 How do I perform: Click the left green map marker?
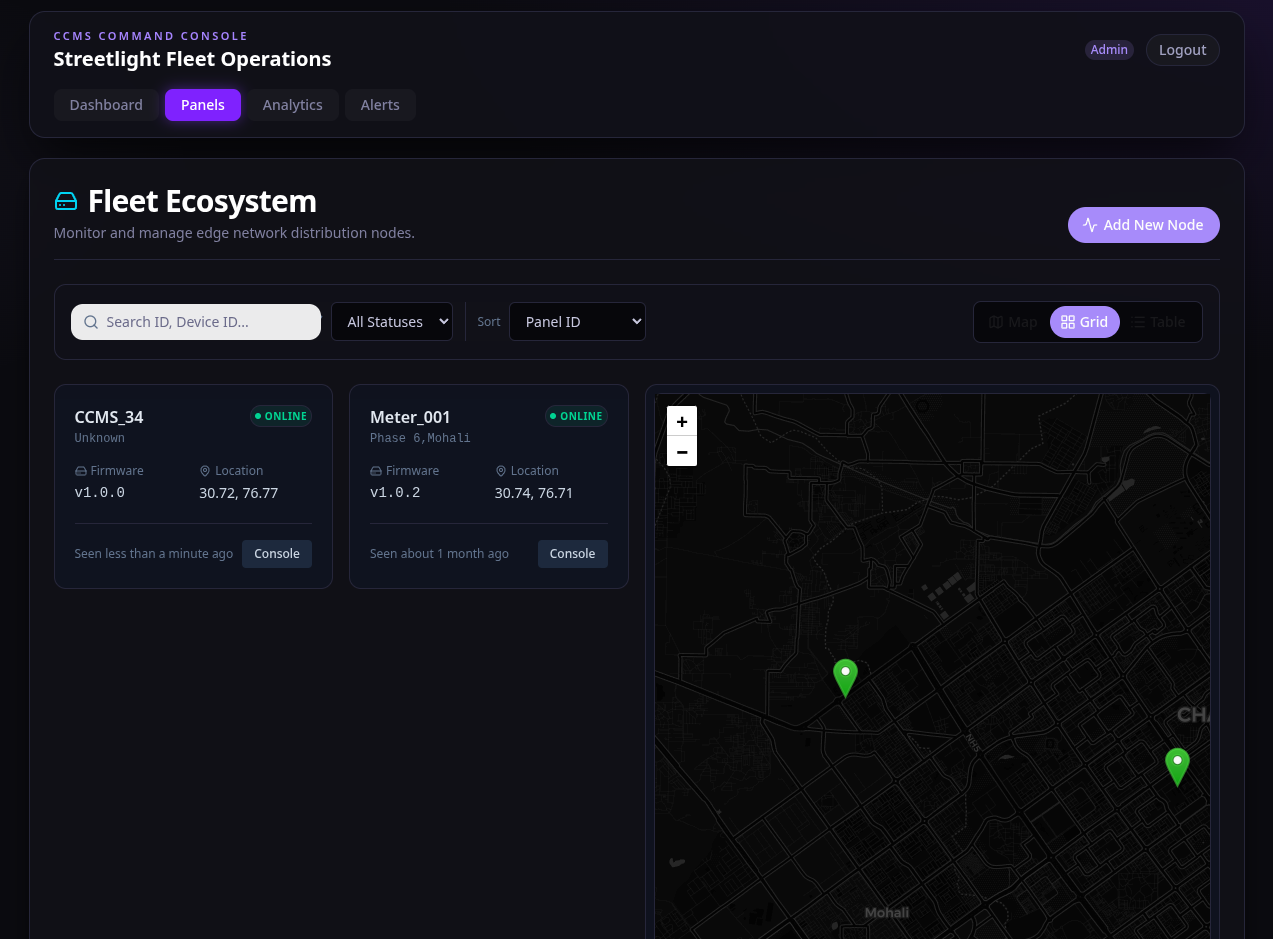click(846, 677)
